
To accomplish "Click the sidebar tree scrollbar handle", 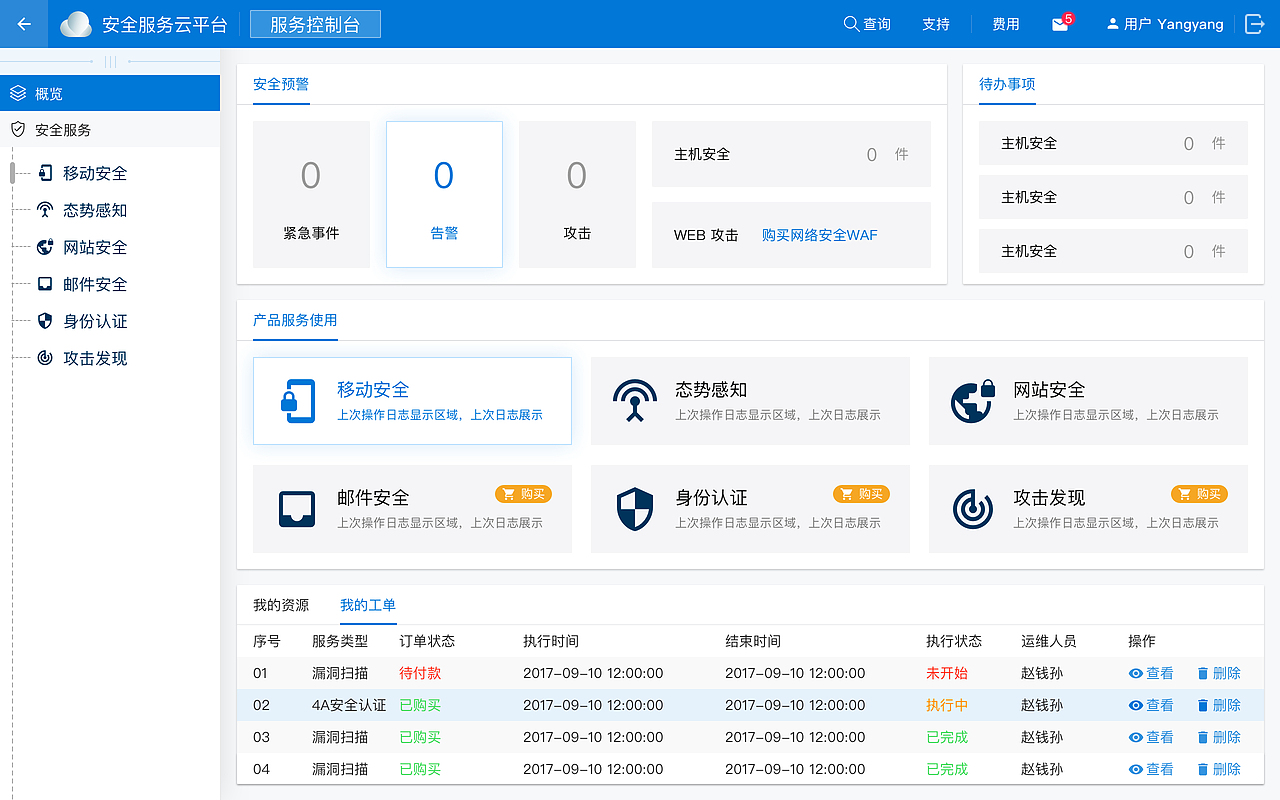I will (x=12, y=173).
